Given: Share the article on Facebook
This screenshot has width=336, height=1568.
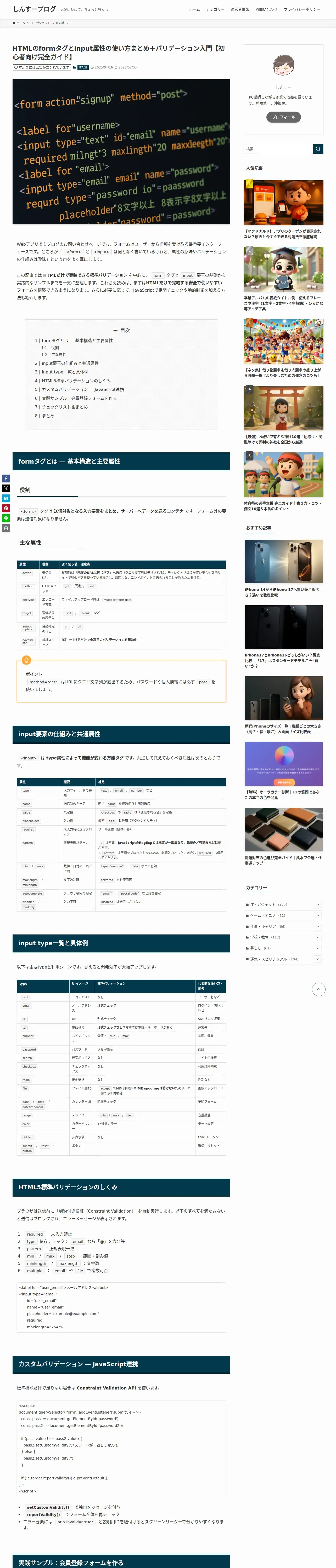Looking at the screenshot, I should pyautogui.click(x=5, y=479).
